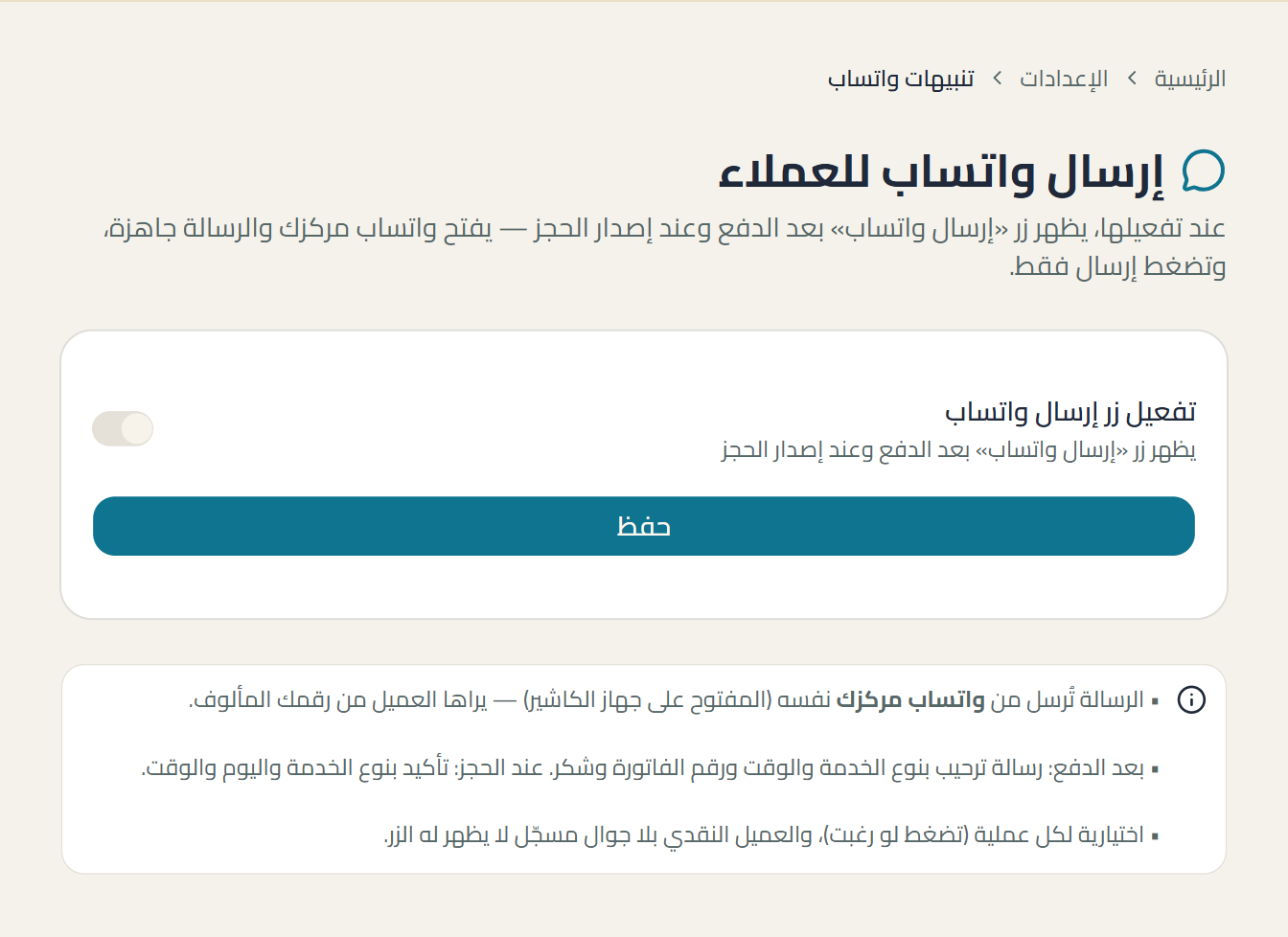Click the «حفظ» save button
The height and width of the screenshot is (937, 1288).
tap(644, 526)
